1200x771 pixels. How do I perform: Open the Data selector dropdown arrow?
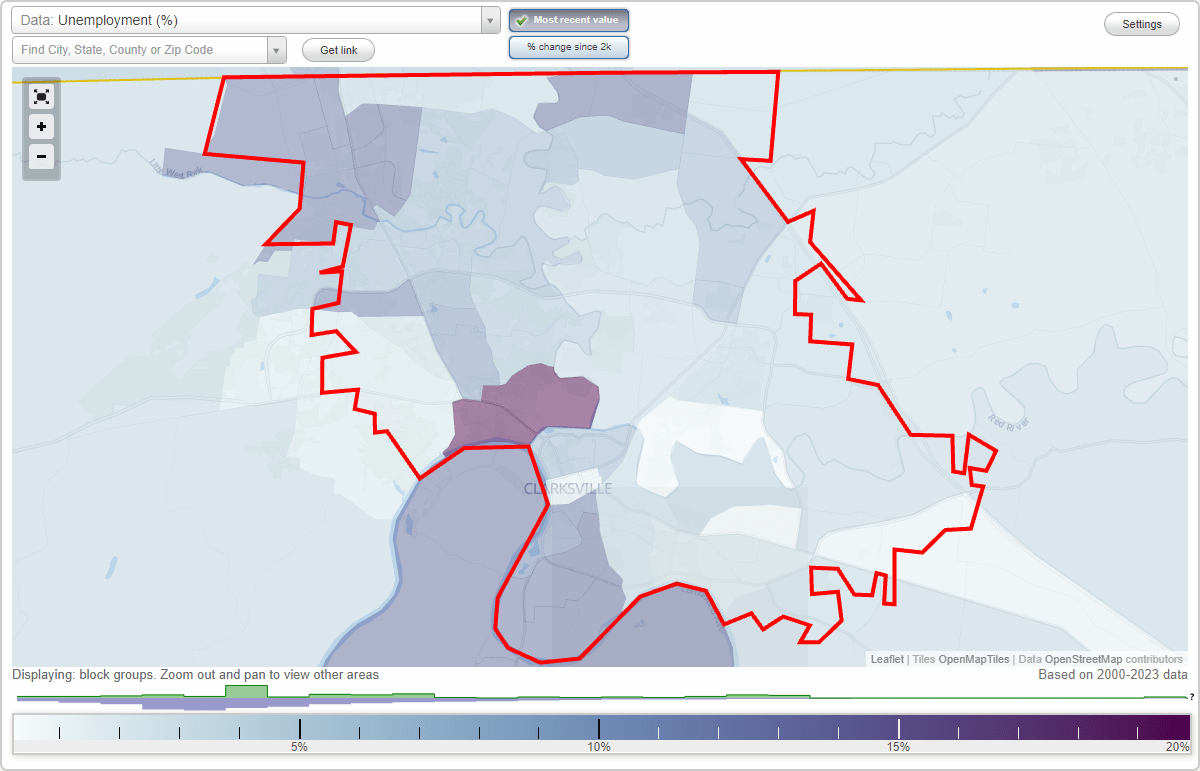click(490, 20)
